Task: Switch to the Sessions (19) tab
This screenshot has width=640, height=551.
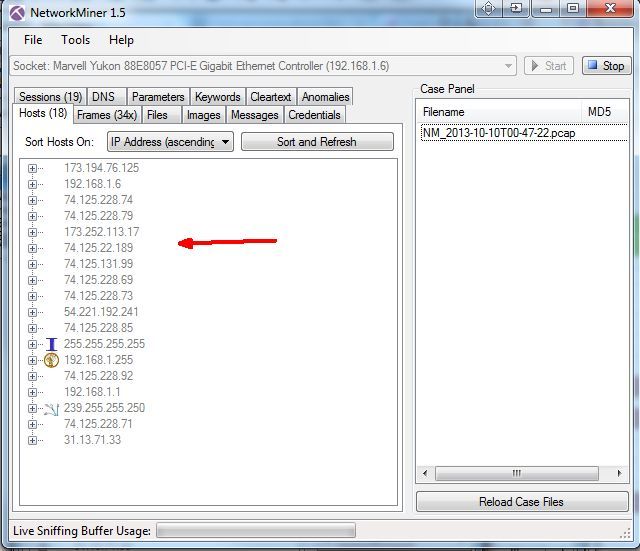Action: click(50, 97)
